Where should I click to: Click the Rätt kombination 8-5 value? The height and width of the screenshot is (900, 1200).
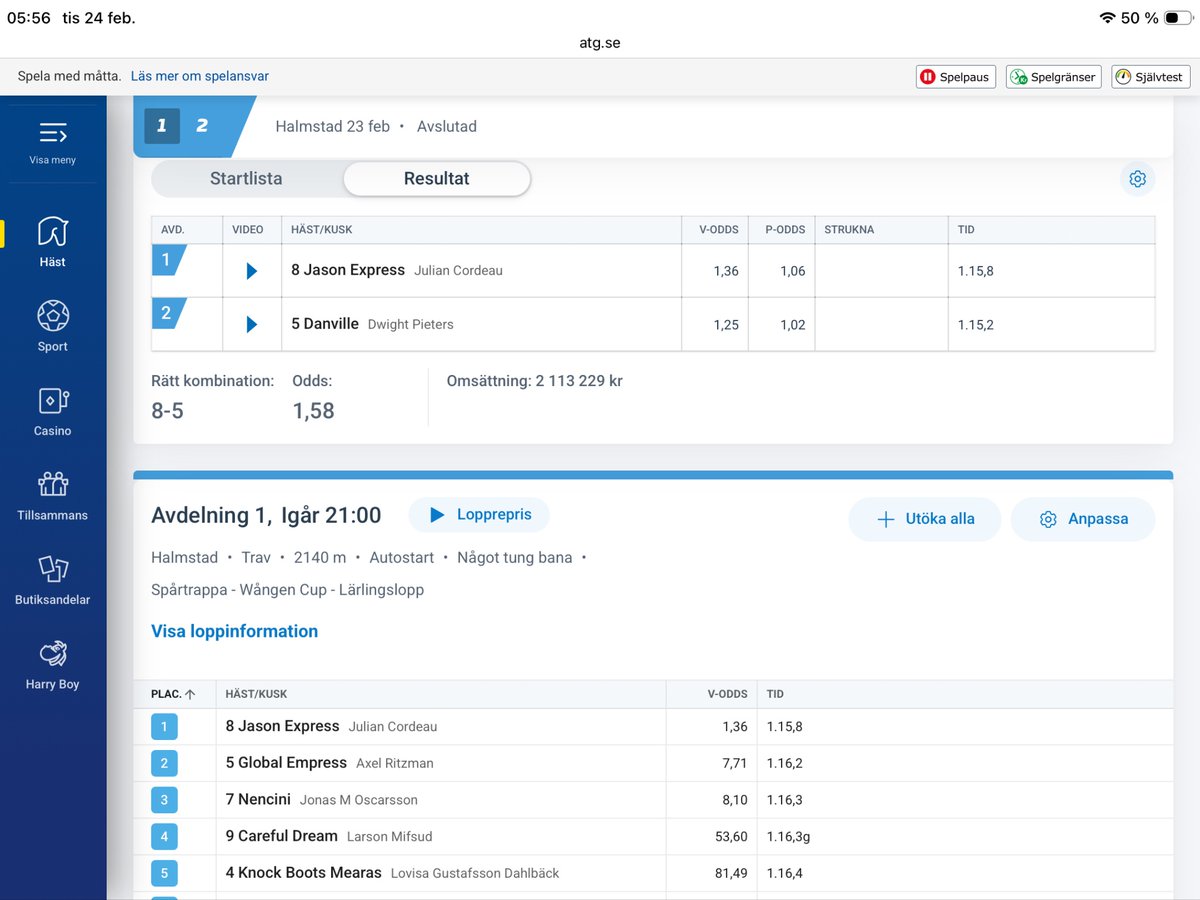(167, 411)
